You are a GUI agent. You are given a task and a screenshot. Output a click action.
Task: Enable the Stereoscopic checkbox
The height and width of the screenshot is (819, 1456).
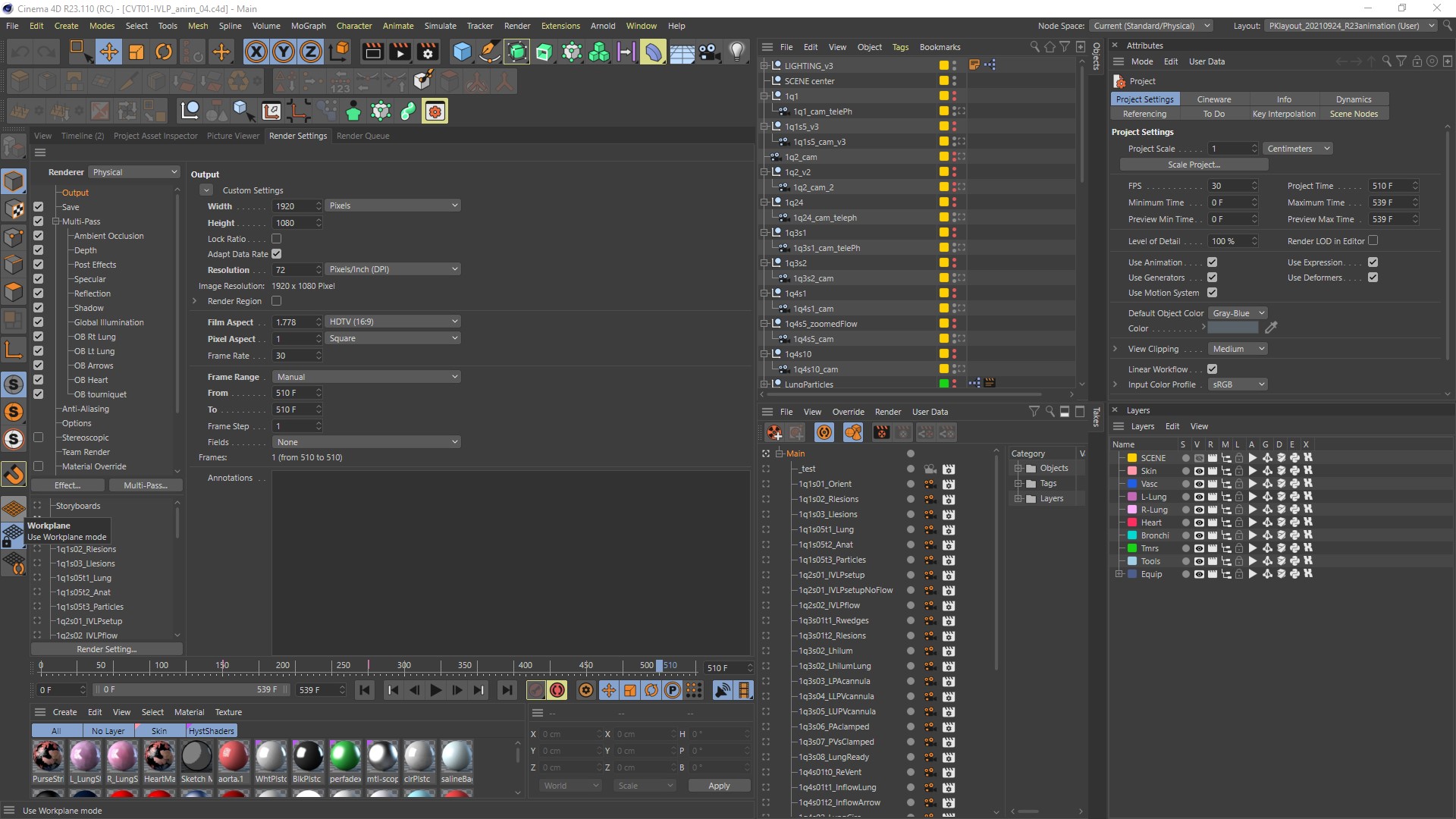click(38, 438)
